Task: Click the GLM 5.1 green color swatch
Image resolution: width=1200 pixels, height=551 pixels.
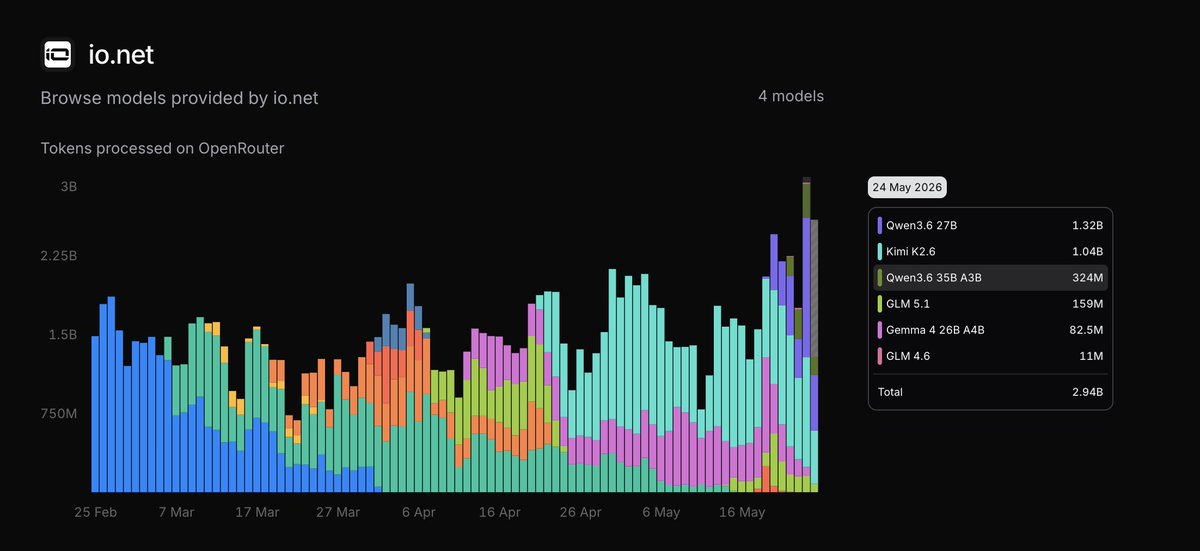Action: (880, 304)
